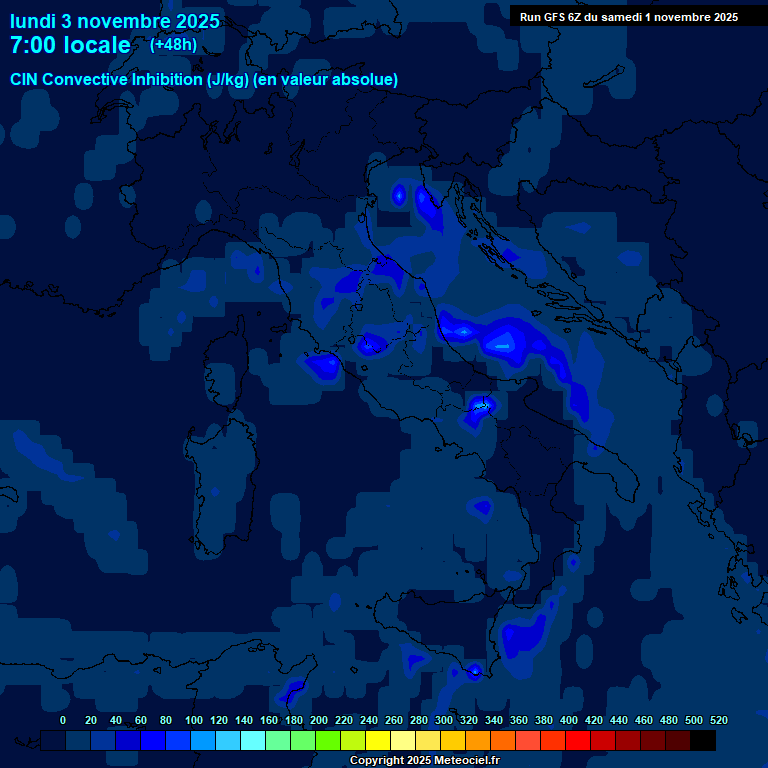Click the '0' legend scale value
768x768 pixels.
click(63, 720)
